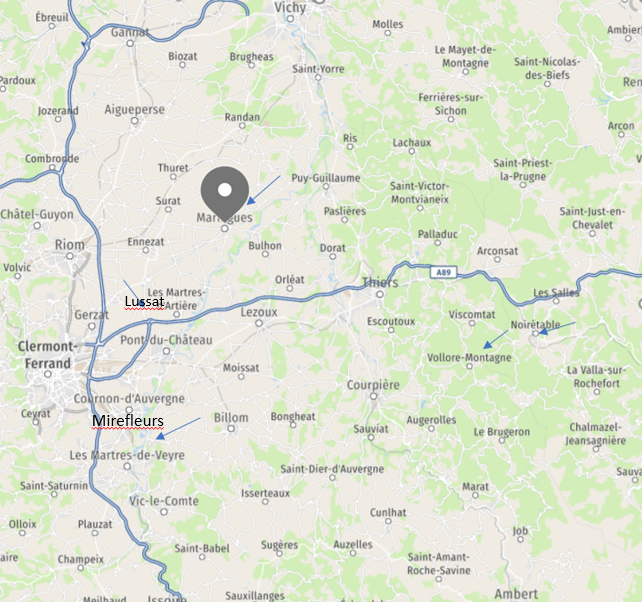The height and width of the screenshot is (602, 642).
Task: Click the Lezoux town marker circle
Action: tap(259, 324)
